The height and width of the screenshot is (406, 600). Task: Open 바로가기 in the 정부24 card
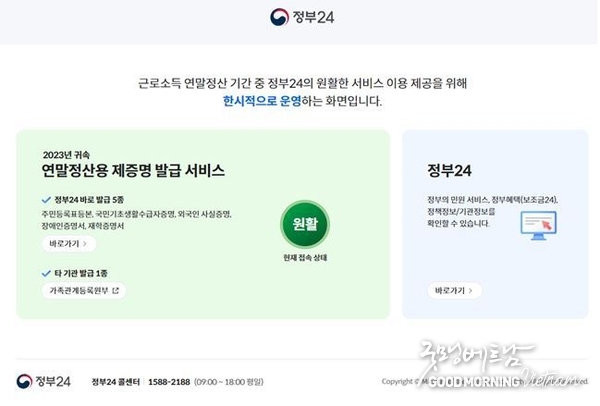454,291
